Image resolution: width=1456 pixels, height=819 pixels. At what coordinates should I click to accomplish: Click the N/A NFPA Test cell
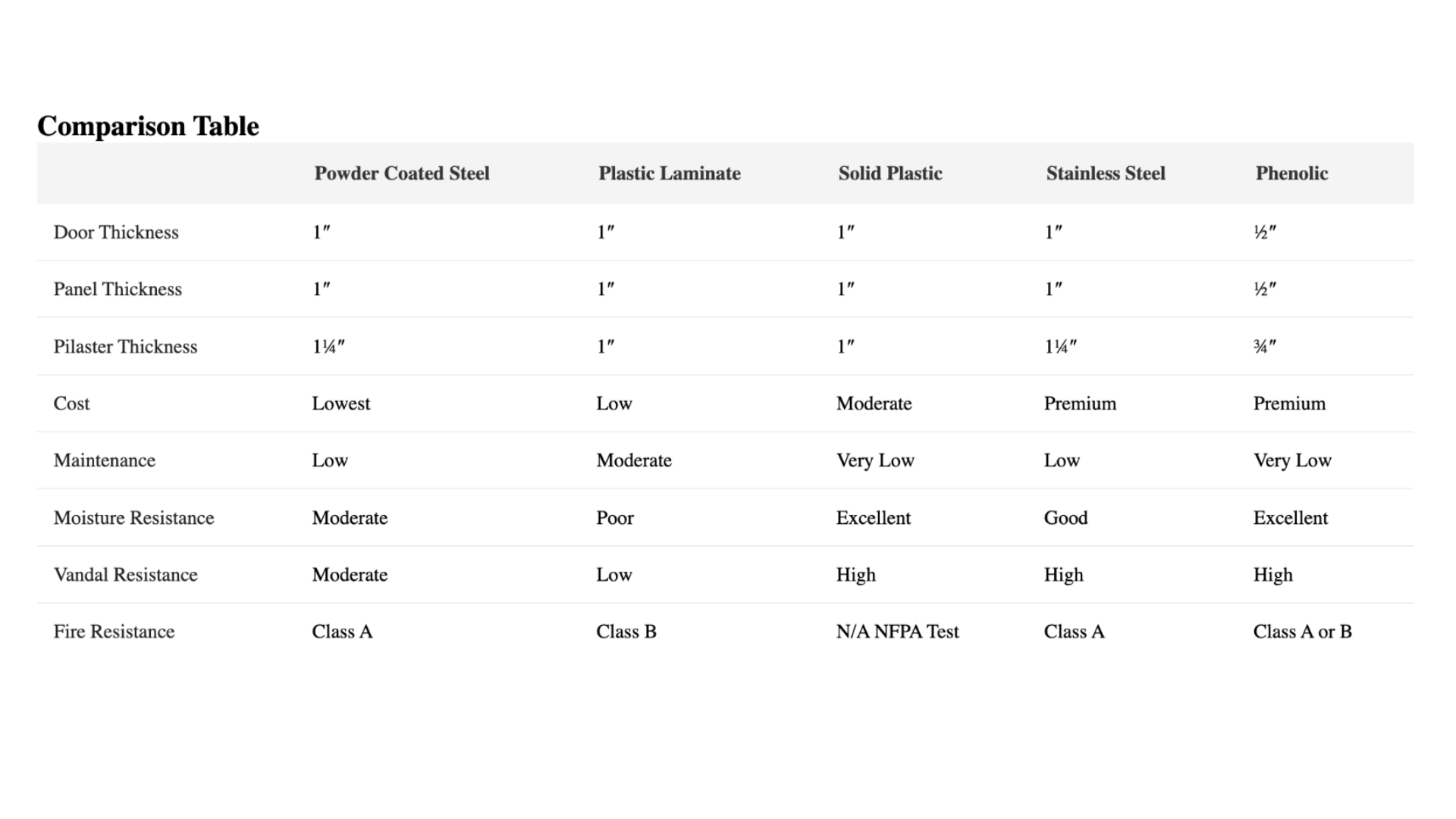[x=897, y=632]
